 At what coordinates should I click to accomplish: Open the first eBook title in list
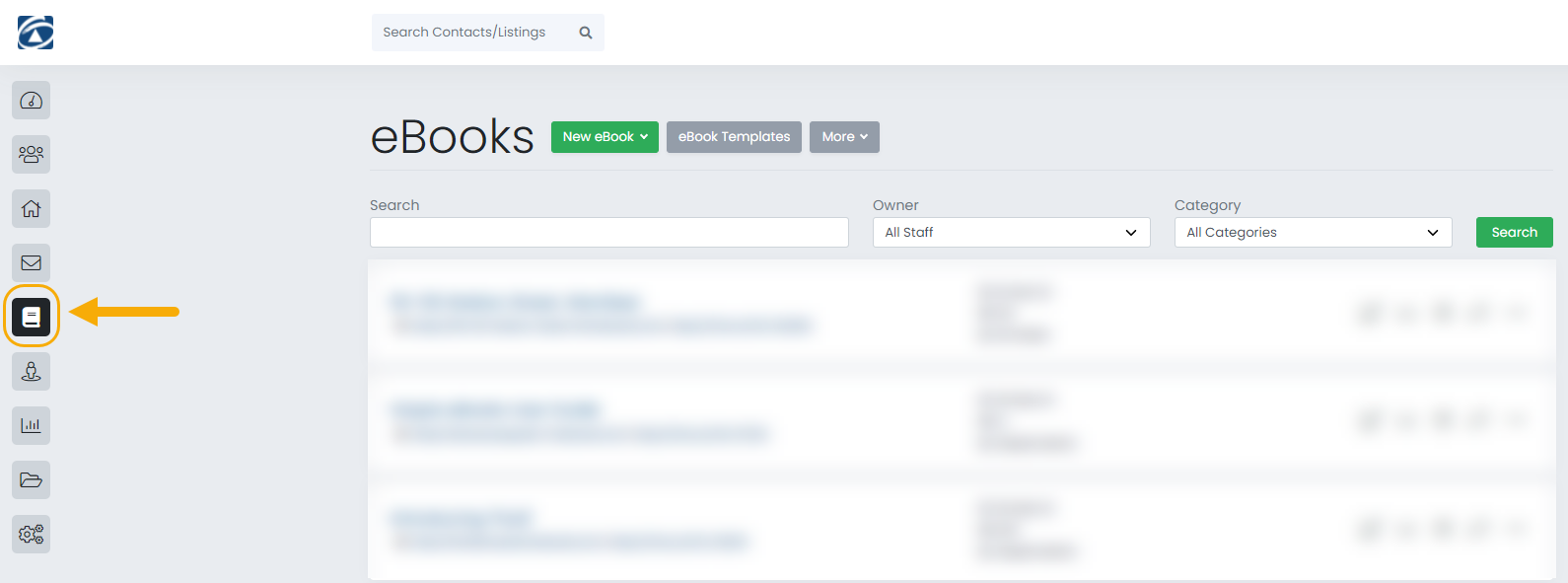(x=516, y=302)
